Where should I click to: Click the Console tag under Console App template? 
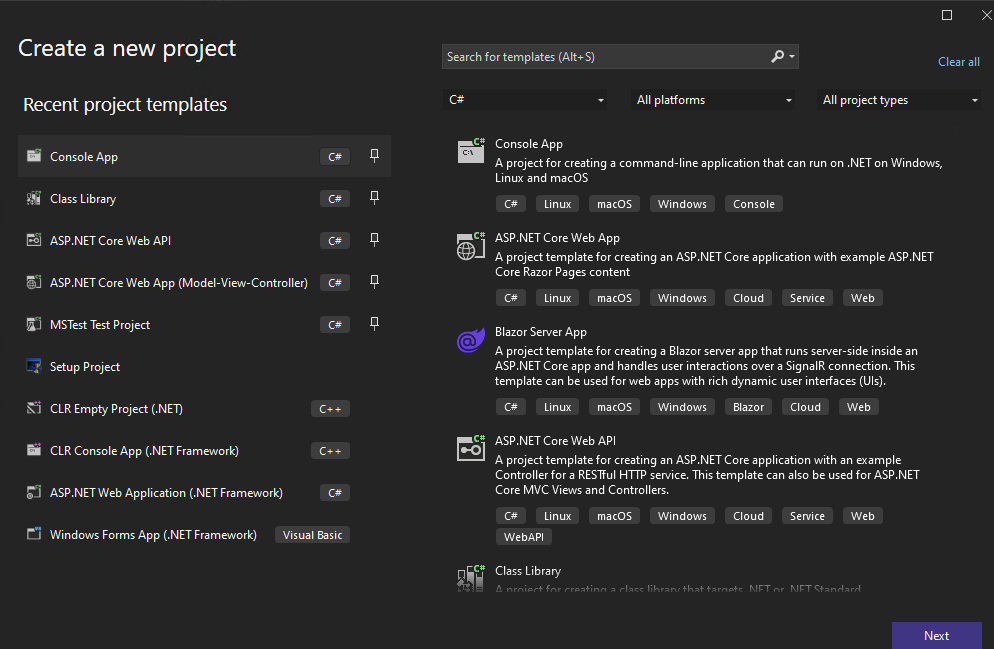pyautogui.click(x=754, y=204)
